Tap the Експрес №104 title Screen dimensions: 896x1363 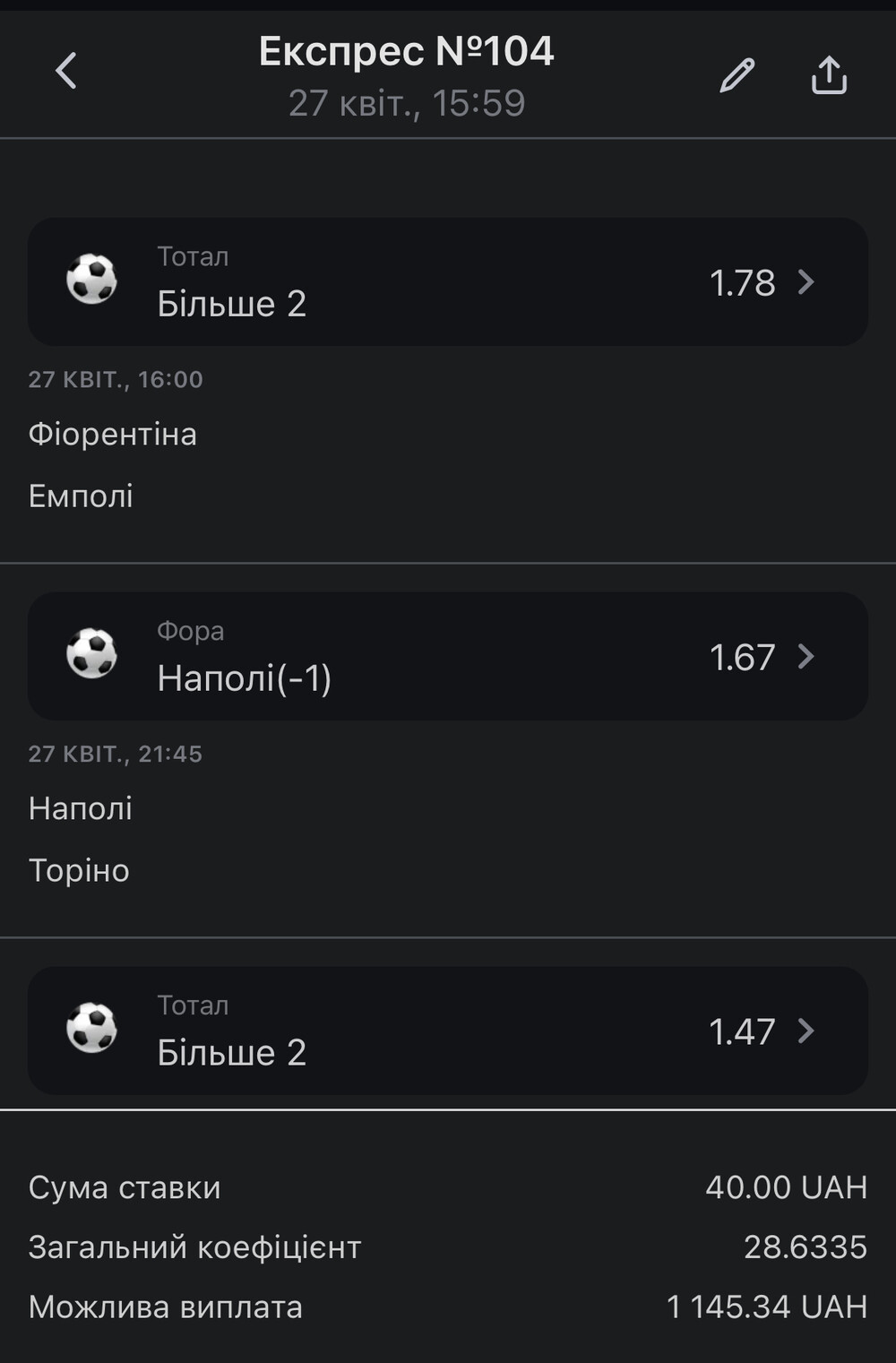407,51
